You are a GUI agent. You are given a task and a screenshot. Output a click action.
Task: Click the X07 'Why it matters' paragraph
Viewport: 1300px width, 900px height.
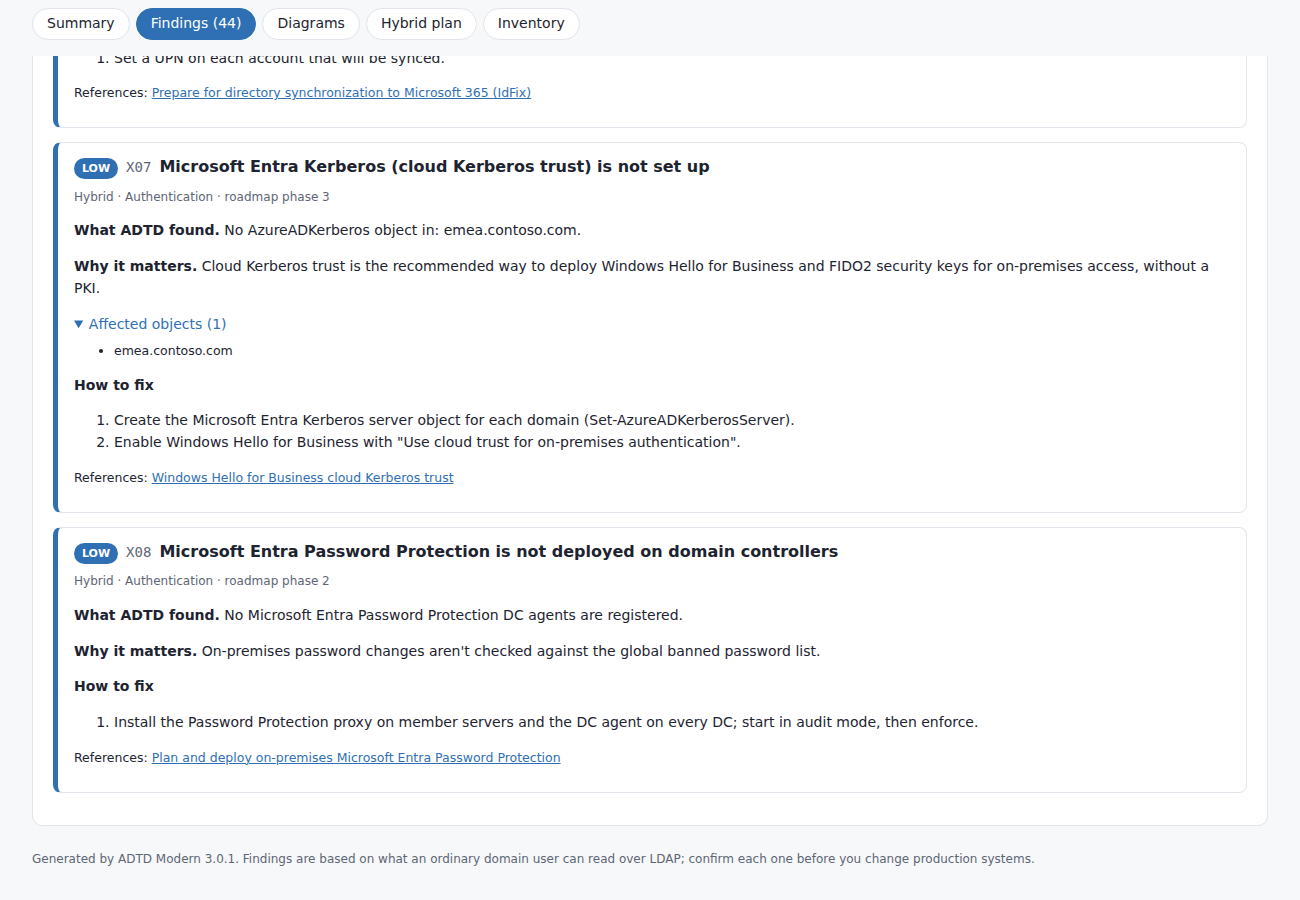pyautogui.click(x=641, y=277)
